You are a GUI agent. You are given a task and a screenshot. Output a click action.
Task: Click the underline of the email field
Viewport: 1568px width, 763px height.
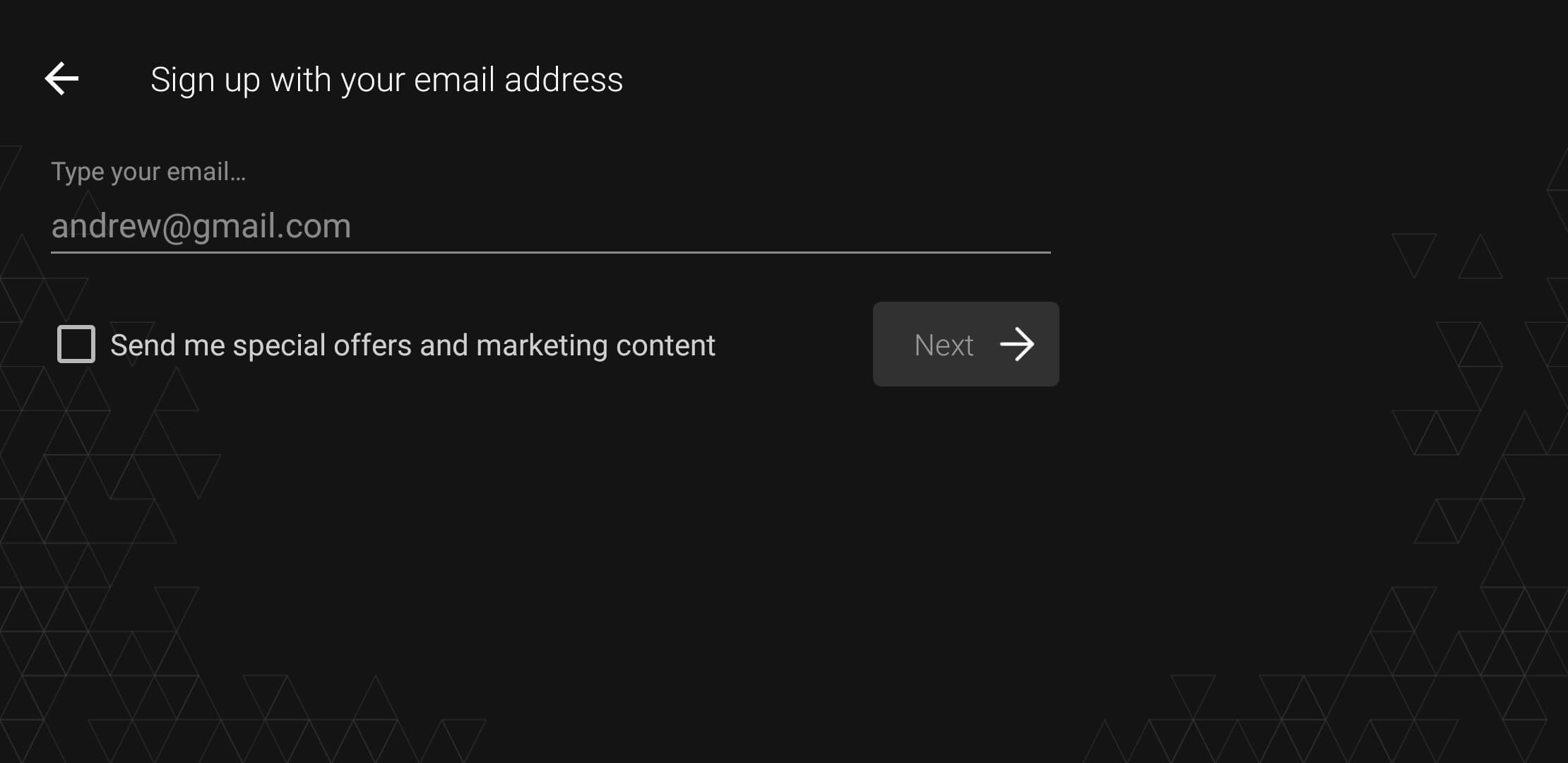(551, 252)
